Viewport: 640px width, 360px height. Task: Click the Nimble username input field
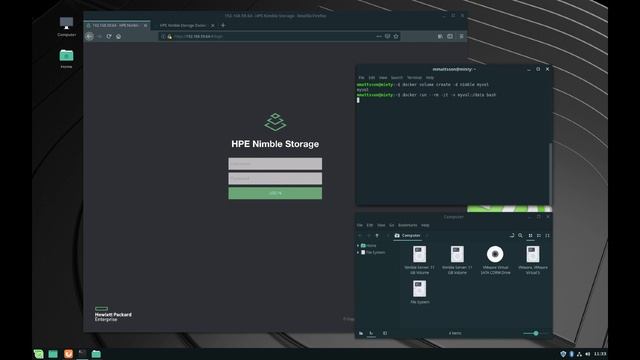click(x=275, y=164)
